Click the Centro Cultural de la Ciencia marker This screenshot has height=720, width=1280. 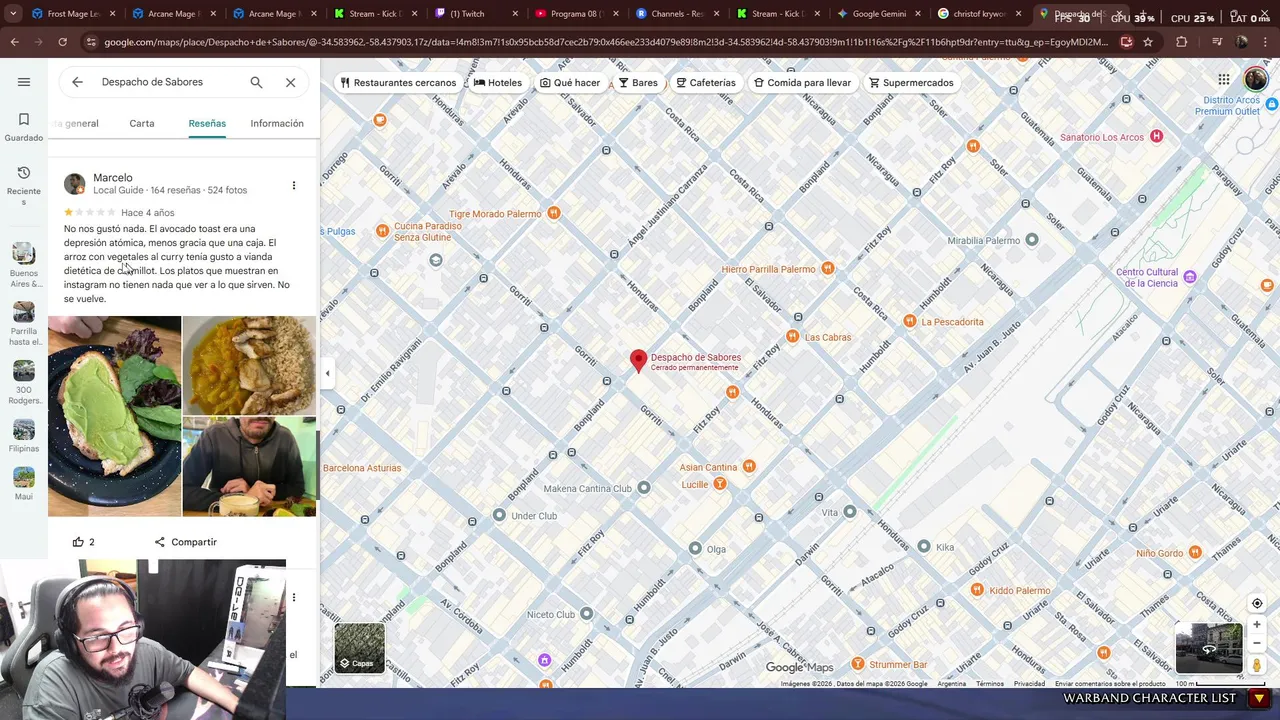[1189, 277]
